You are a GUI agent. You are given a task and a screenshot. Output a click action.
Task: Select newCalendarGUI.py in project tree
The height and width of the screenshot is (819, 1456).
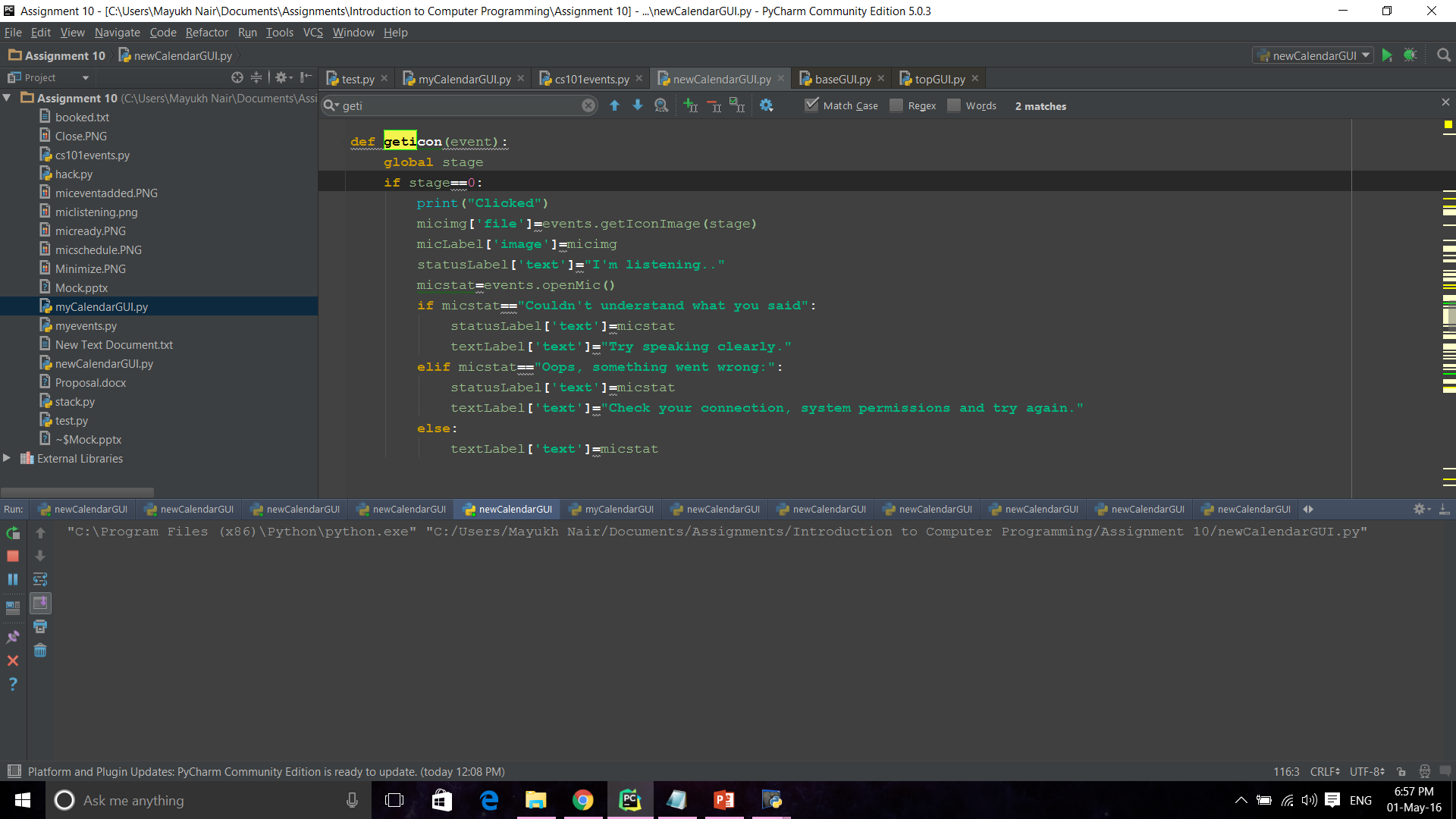[104, 363]
